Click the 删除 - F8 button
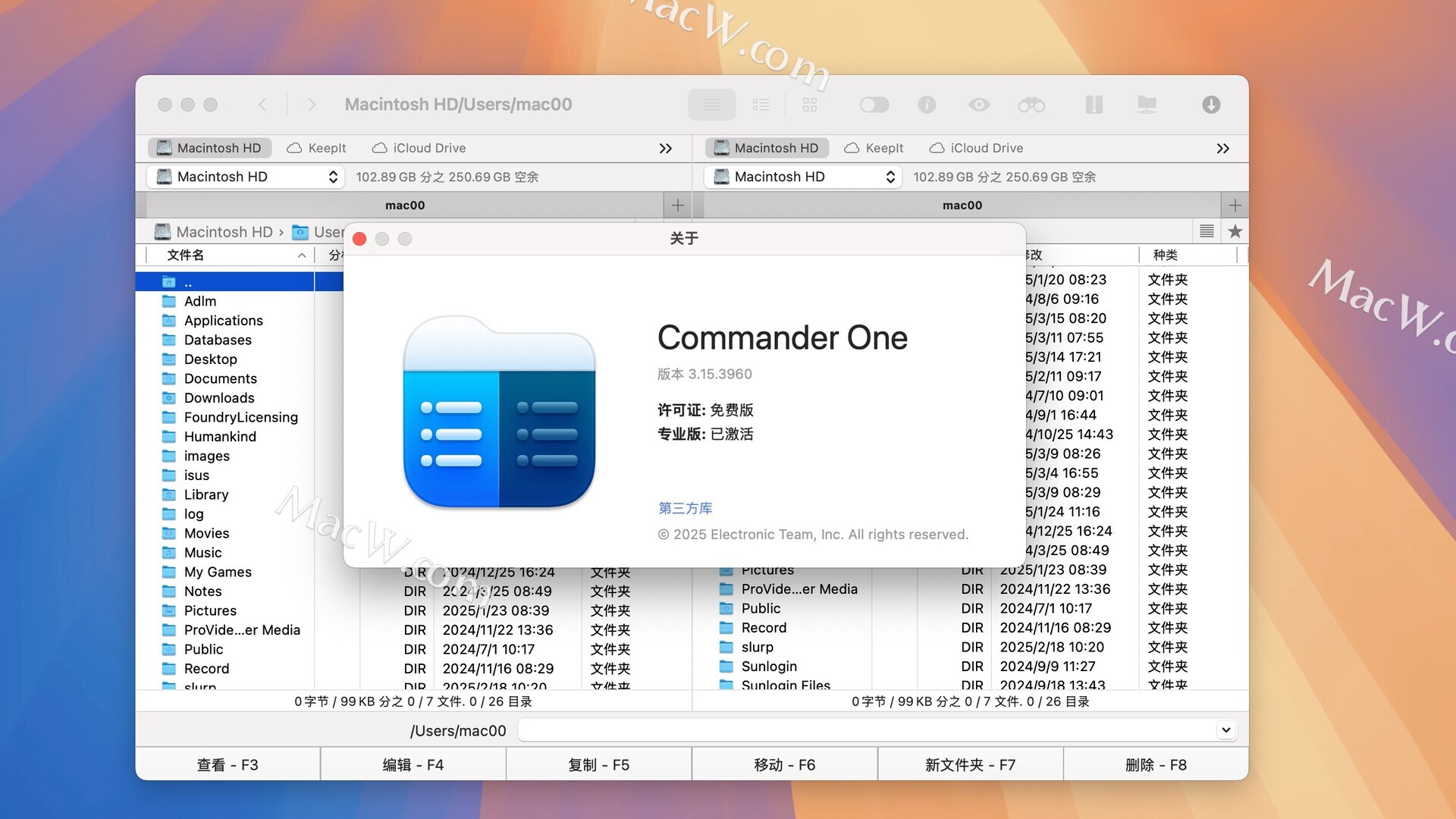 (1156, 765)
